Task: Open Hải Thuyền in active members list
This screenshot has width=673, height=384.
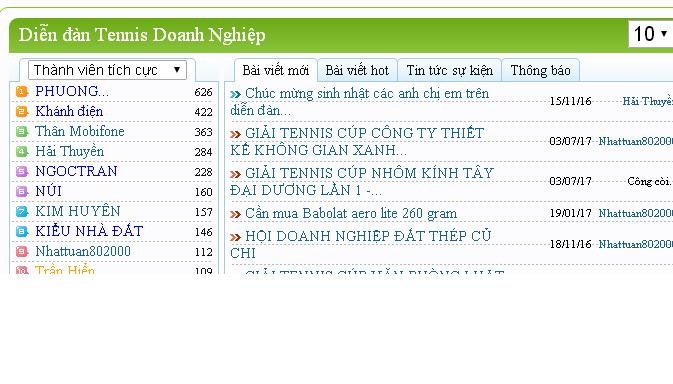Action: click(70, 151)
